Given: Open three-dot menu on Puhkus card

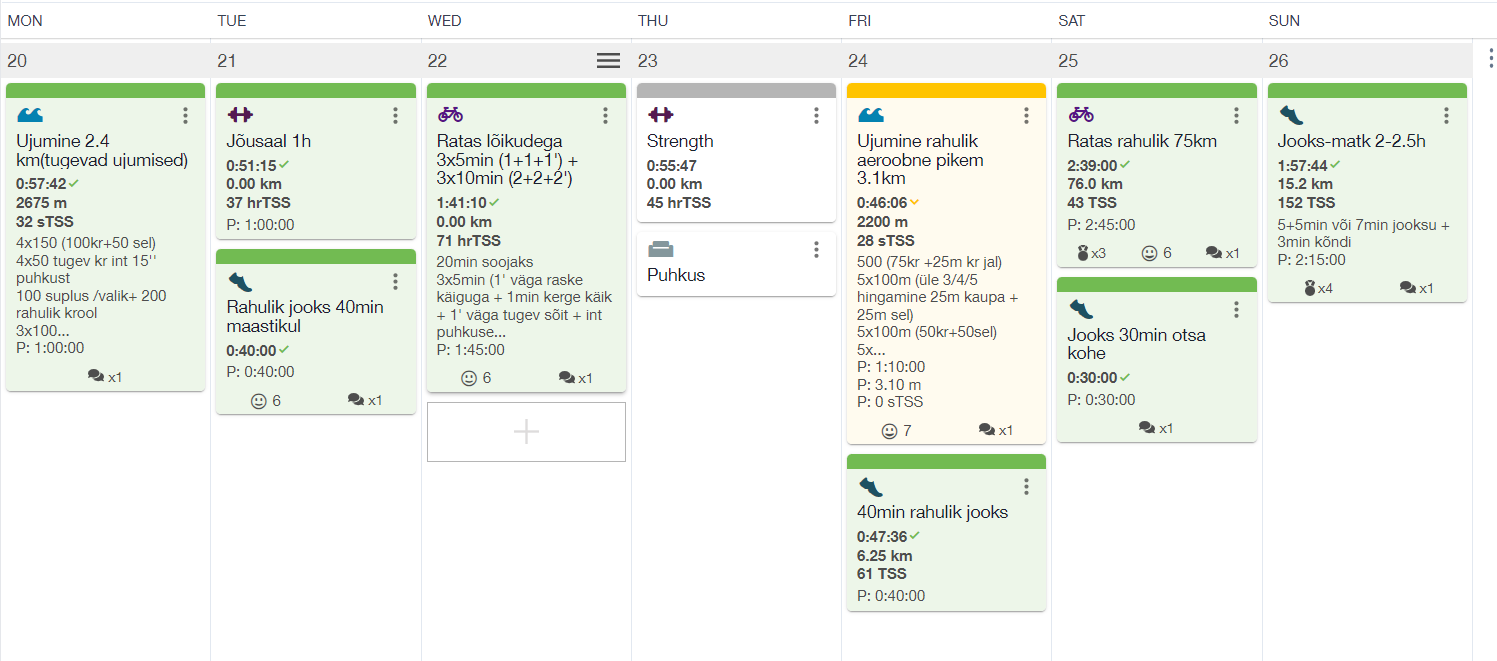Looking at the screenshot, I should pyautogui.click(x=816, y=249).
